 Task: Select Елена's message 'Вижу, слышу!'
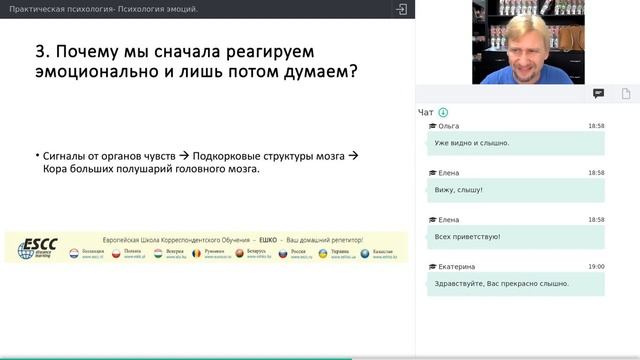coord(516,190)
